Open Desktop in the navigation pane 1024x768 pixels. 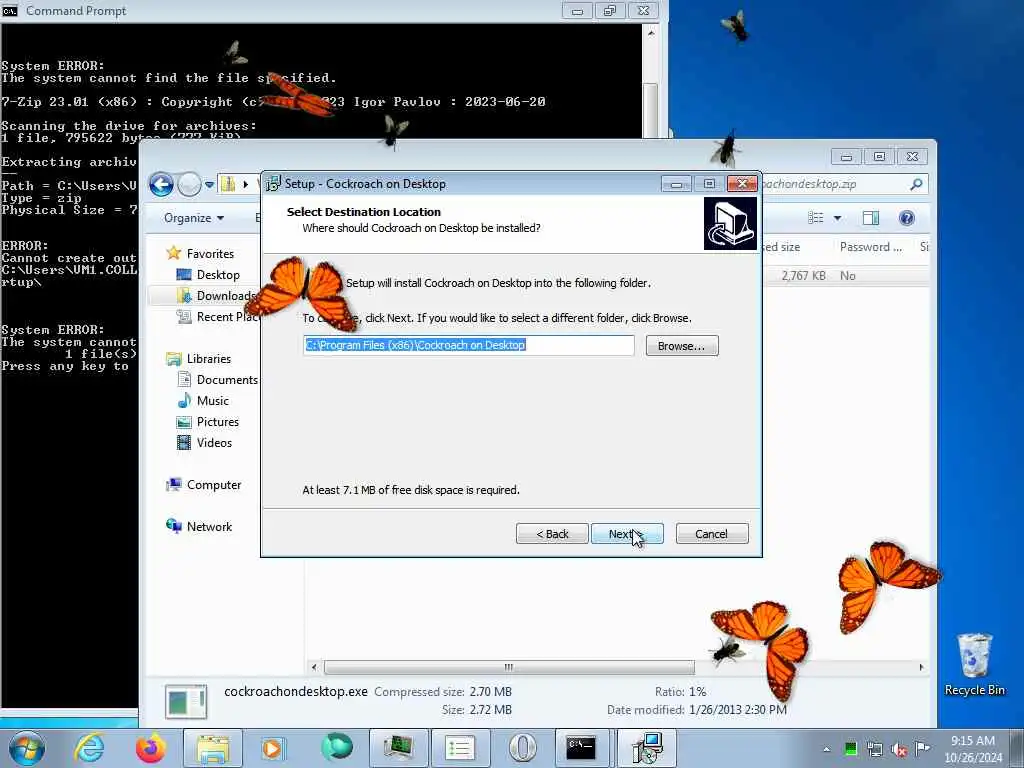point(217,275)
